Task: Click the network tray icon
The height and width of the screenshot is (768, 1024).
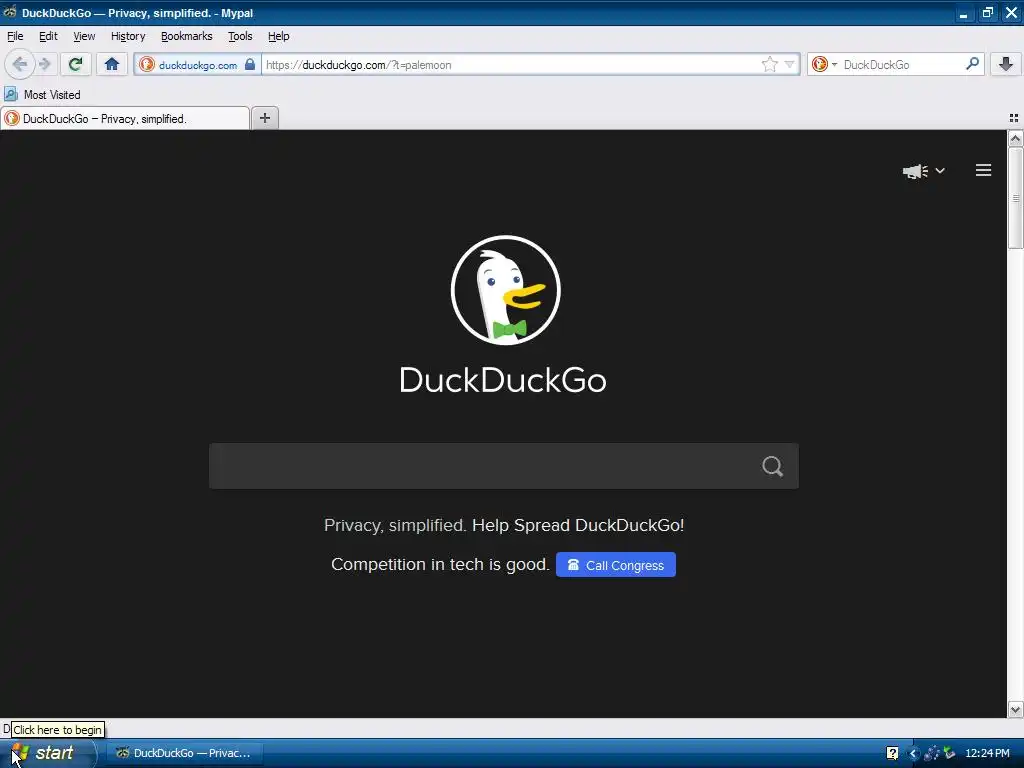Action: pyautogui.click(x=931, y=753)
